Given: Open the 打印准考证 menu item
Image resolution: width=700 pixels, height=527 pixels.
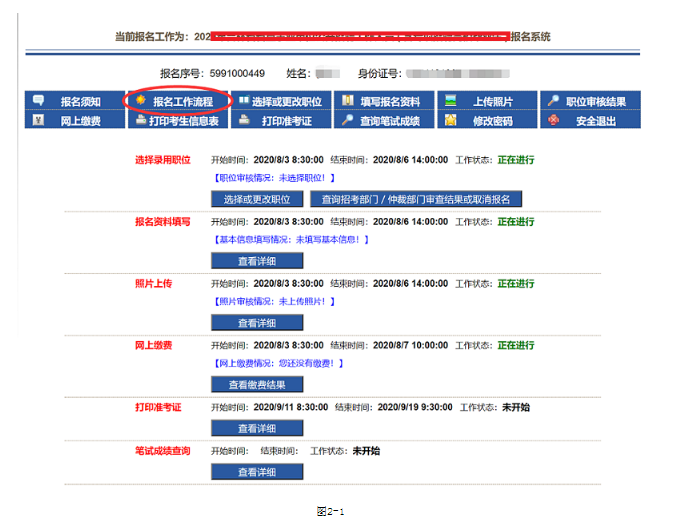Looking at the screenshot, I should point(286,121).
